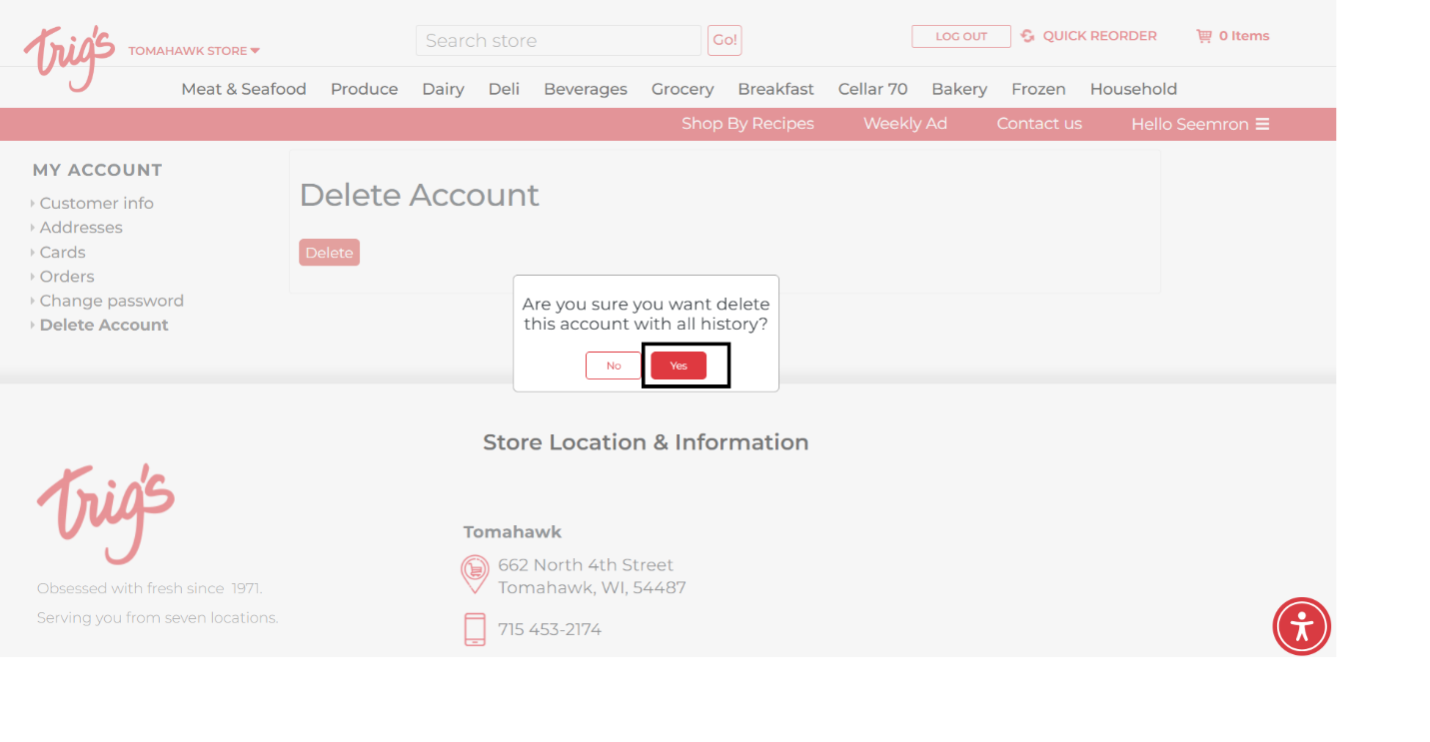The height and width of the screenshot is (742, 1430).
Task: Open Cards in My Account
Action: [62, 252]
